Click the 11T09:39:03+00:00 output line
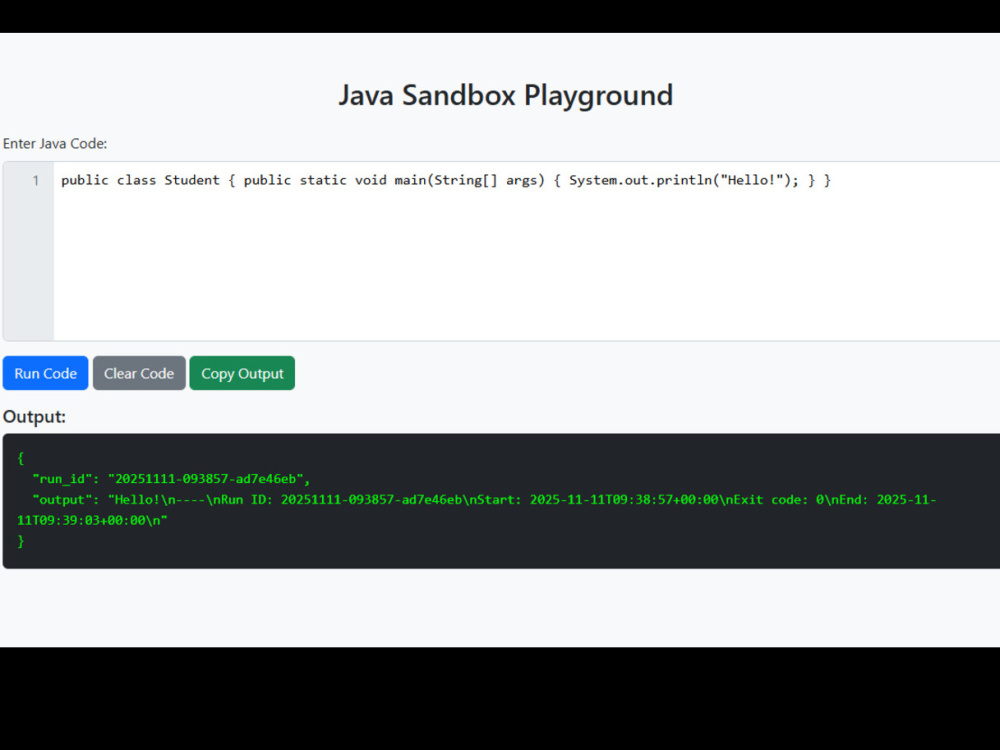1000x750 pixels. pyautogui.click(x=92, y=520)
